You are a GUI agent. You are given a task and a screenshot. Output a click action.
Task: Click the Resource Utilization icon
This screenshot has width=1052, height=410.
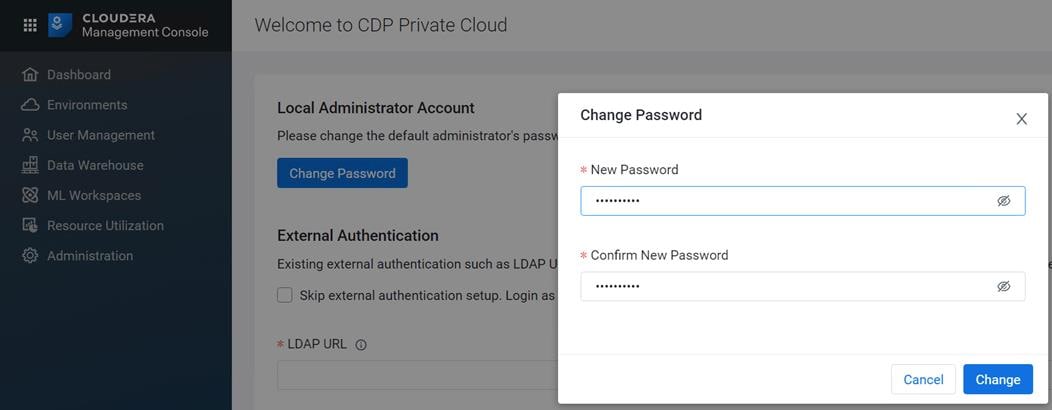(30, 225)
